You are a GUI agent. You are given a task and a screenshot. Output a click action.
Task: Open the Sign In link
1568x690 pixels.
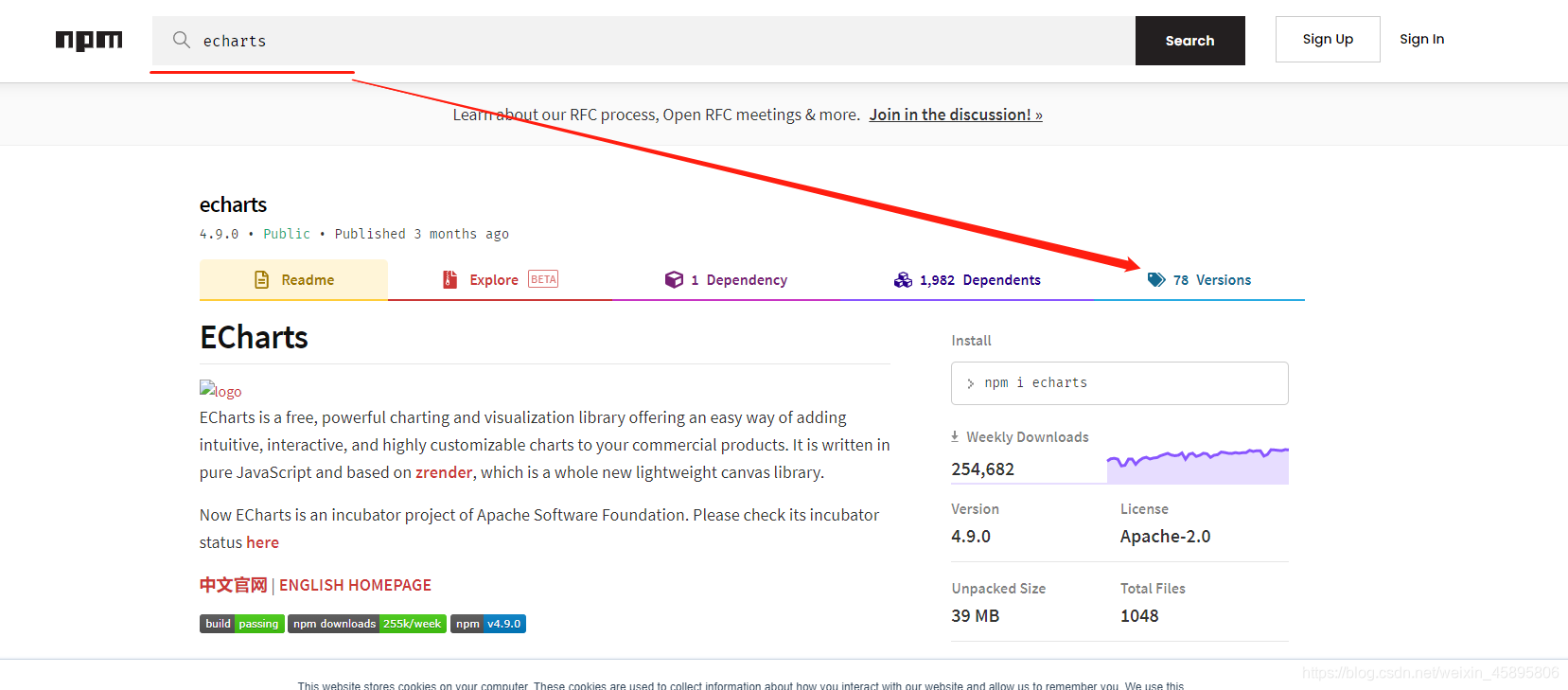pyautogui.click(x=1421, y=39)
